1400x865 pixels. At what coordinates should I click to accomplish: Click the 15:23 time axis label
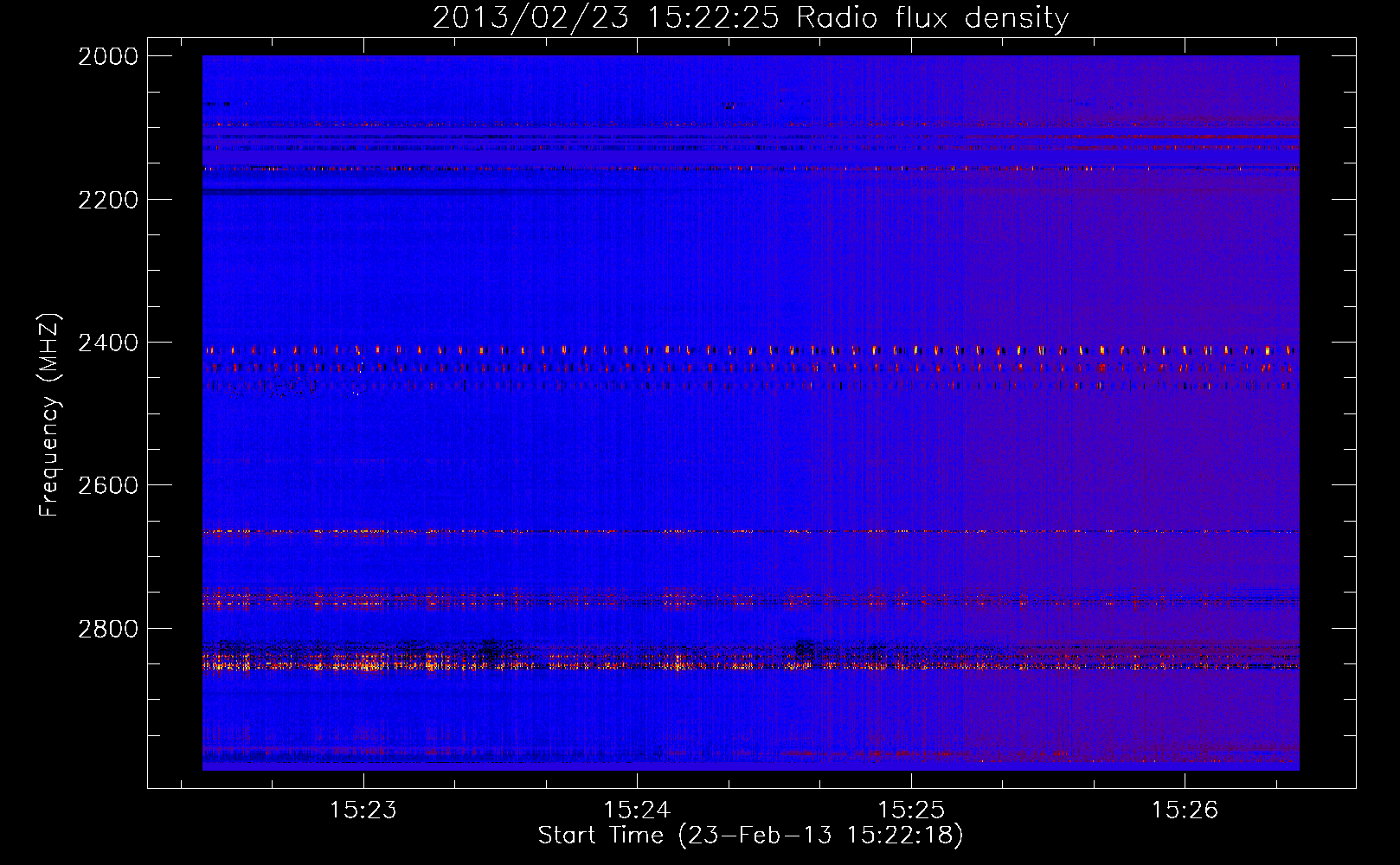[363, 810]
